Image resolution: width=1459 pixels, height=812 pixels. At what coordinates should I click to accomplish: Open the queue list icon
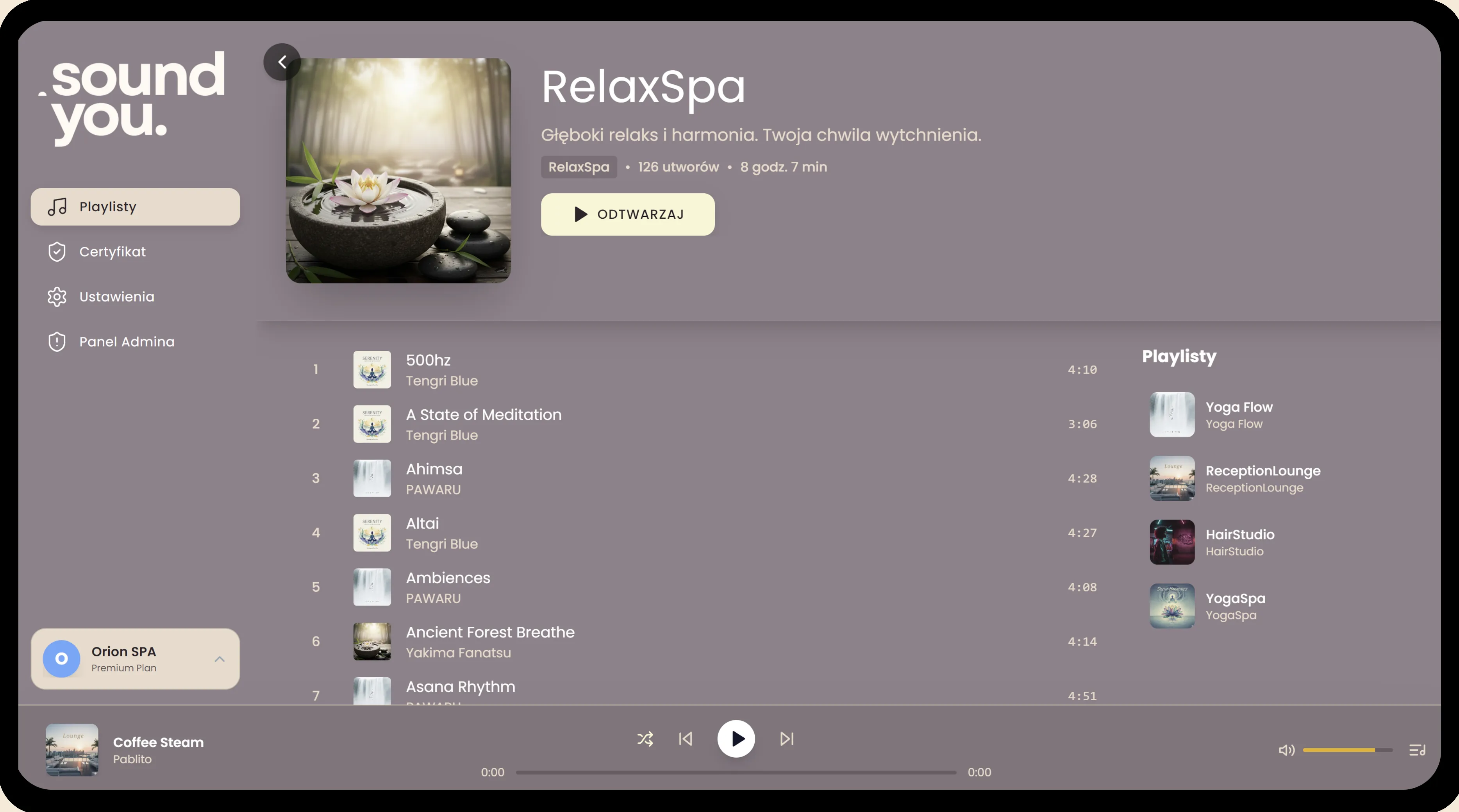click(x=1417, y=750)
